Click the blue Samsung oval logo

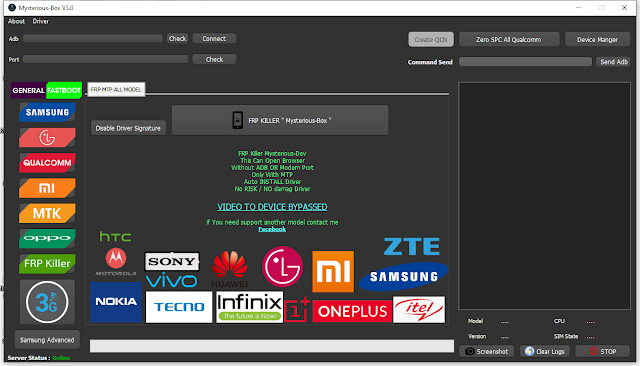(x=404, y=277)
